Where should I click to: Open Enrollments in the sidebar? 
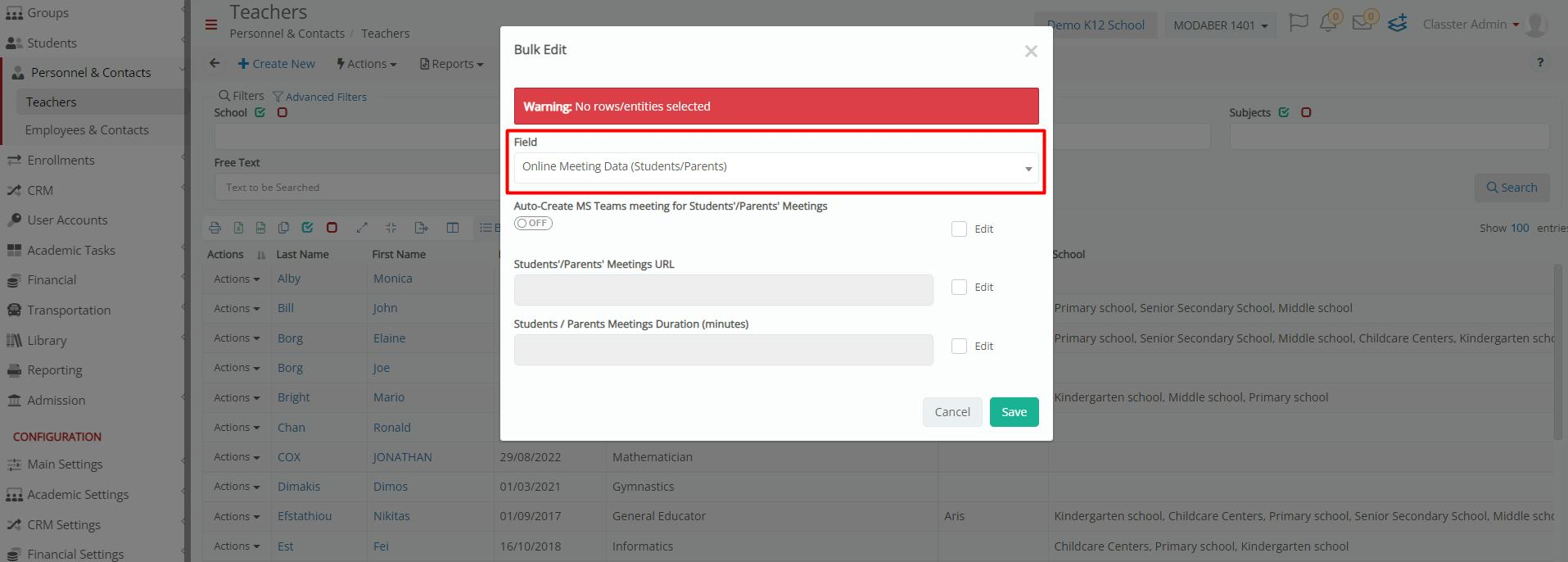(x=61, y=160)
